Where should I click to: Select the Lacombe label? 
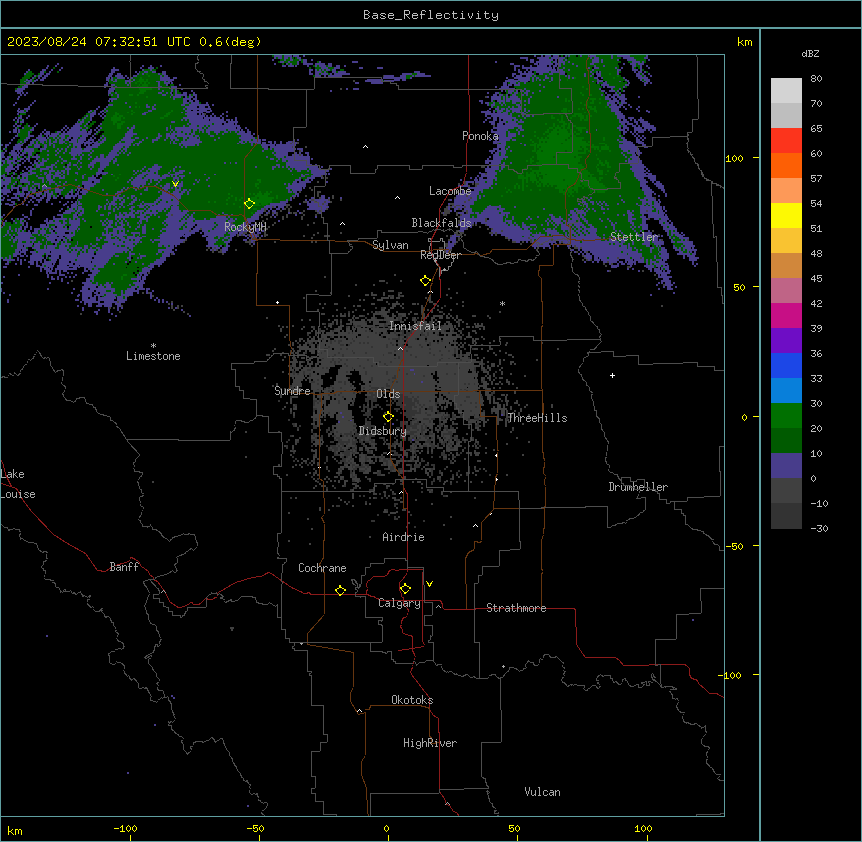click(x=450, y=191)
